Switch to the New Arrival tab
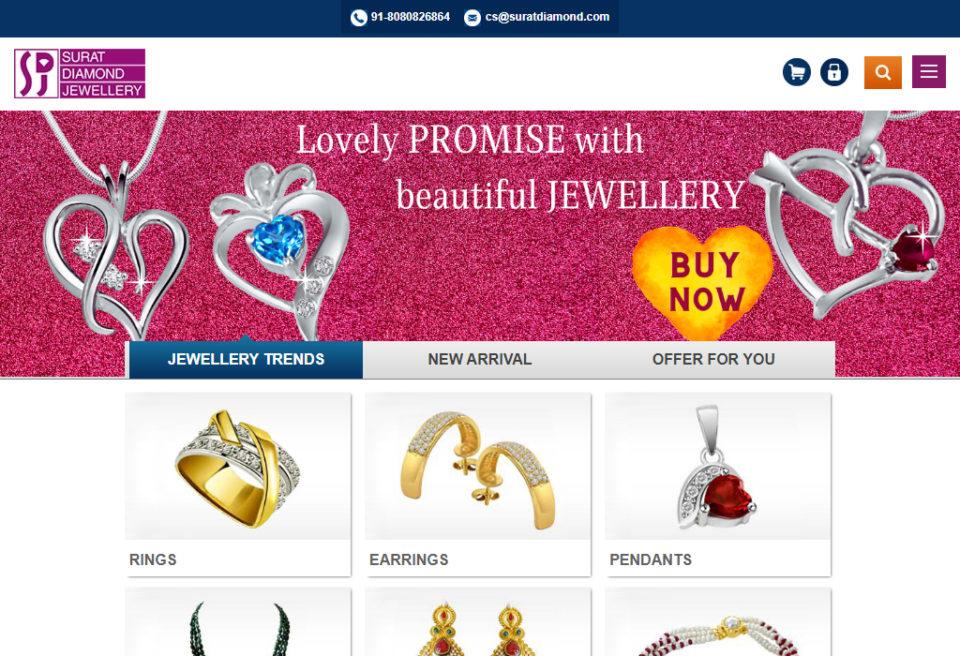 (479, 360)
